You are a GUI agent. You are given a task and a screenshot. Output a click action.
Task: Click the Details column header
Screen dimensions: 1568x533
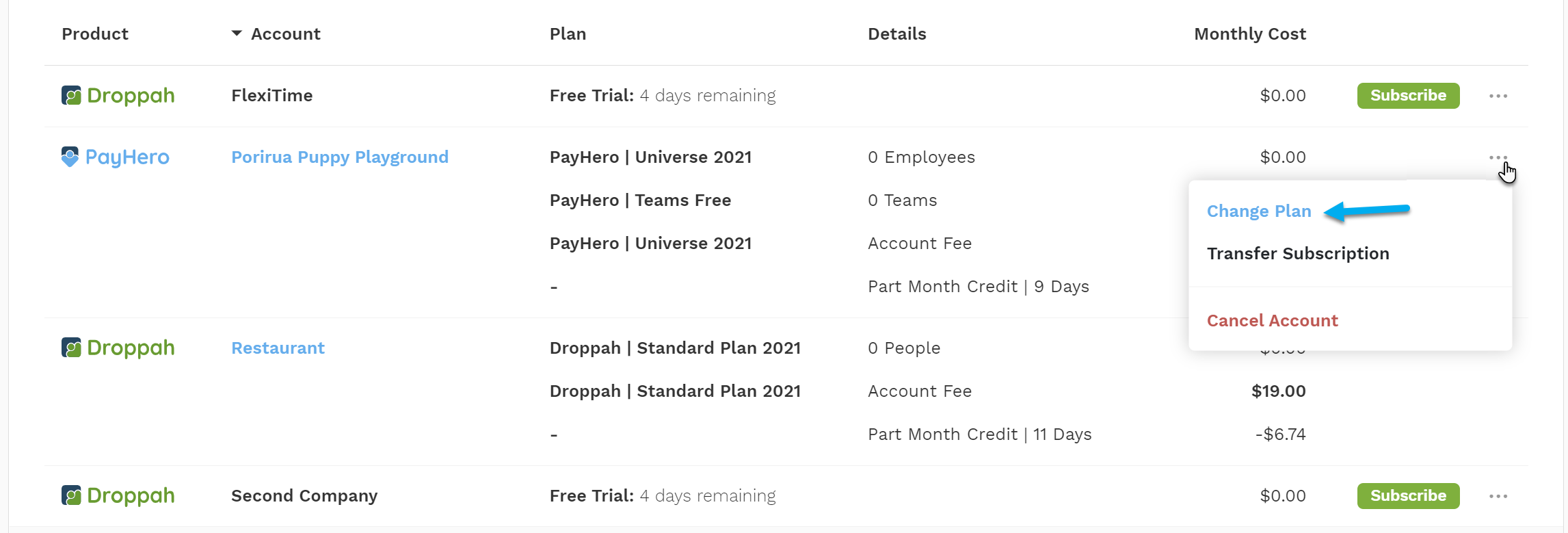click(896, 34)
